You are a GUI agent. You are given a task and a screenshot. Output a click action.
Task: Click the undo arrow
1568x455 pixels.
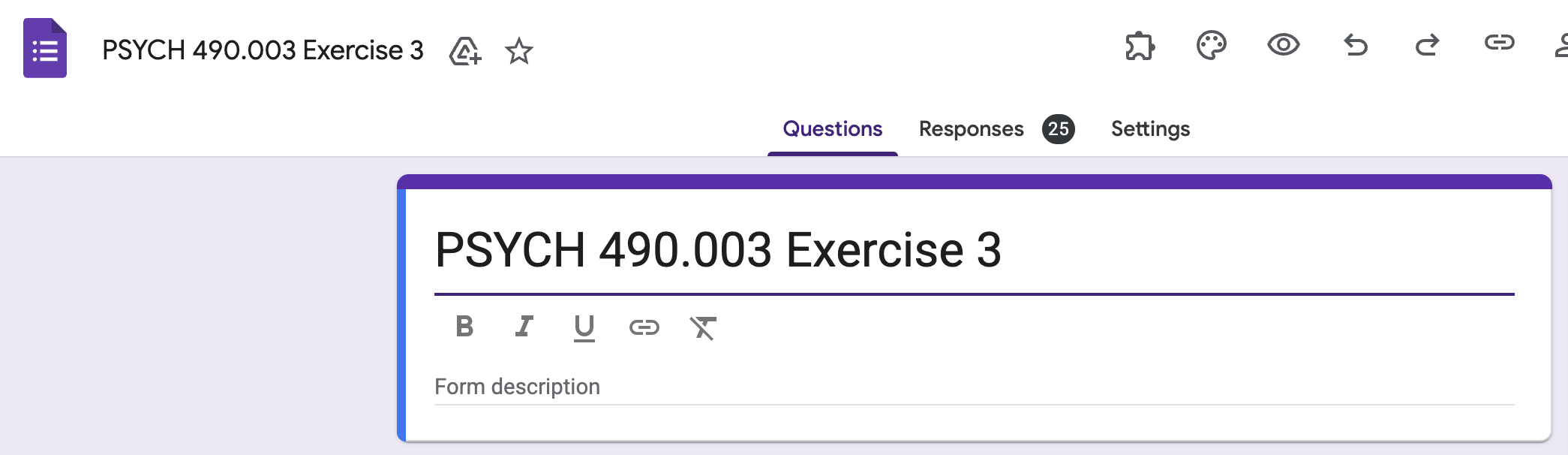click(x=1355, y=46)
